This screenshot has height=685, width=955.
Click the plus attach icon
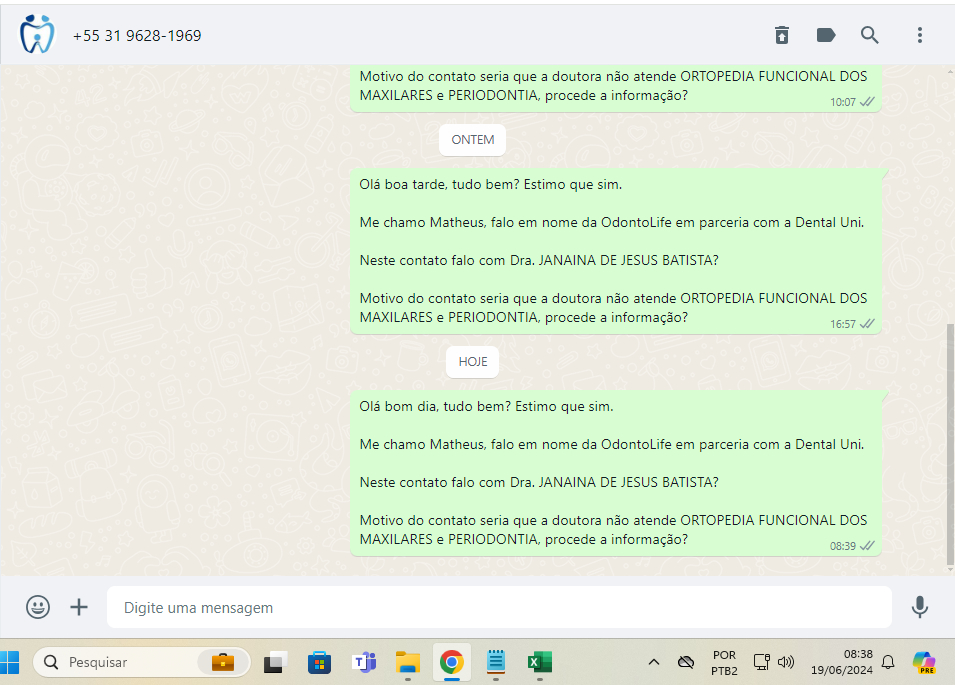pyautogui.click(x=79, y=607)
